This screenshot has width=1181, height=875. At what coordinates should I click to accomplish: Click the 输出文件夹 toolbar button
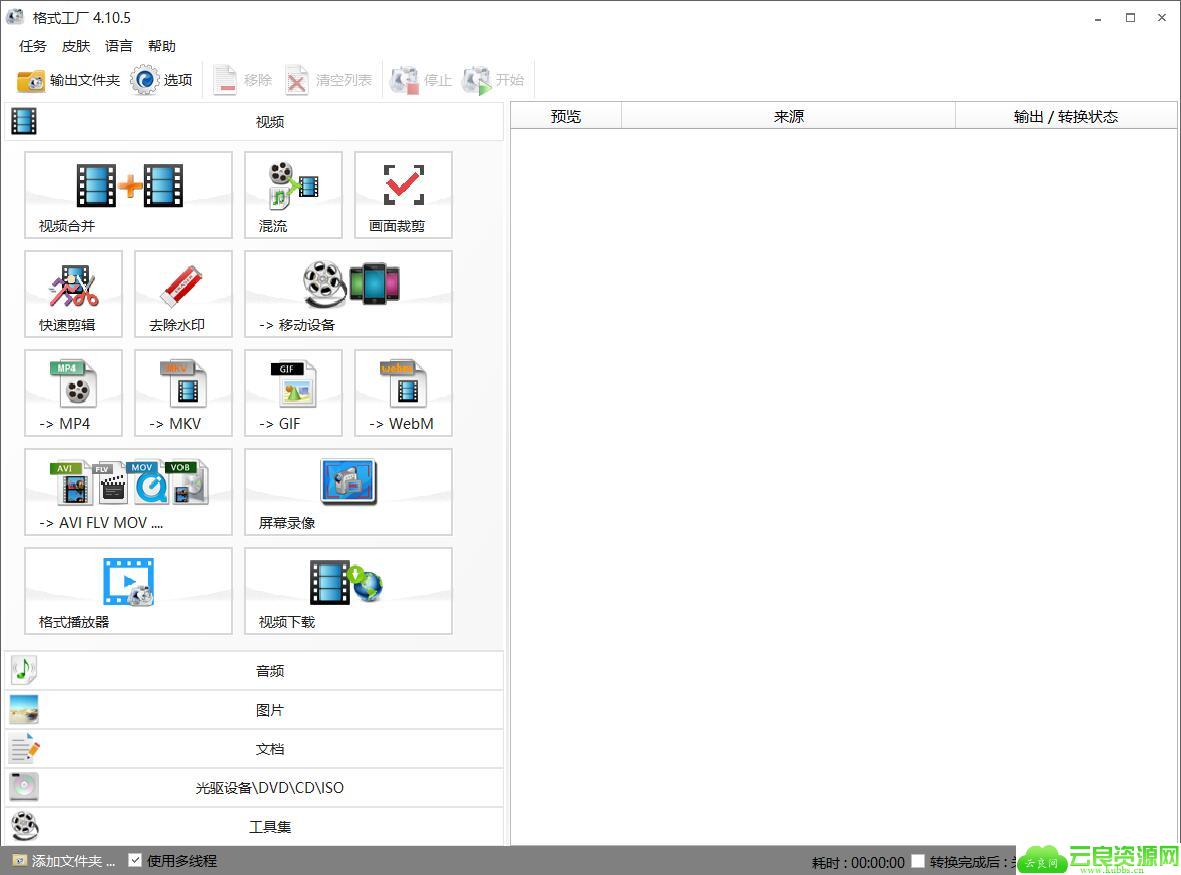[x=69, y=80]
